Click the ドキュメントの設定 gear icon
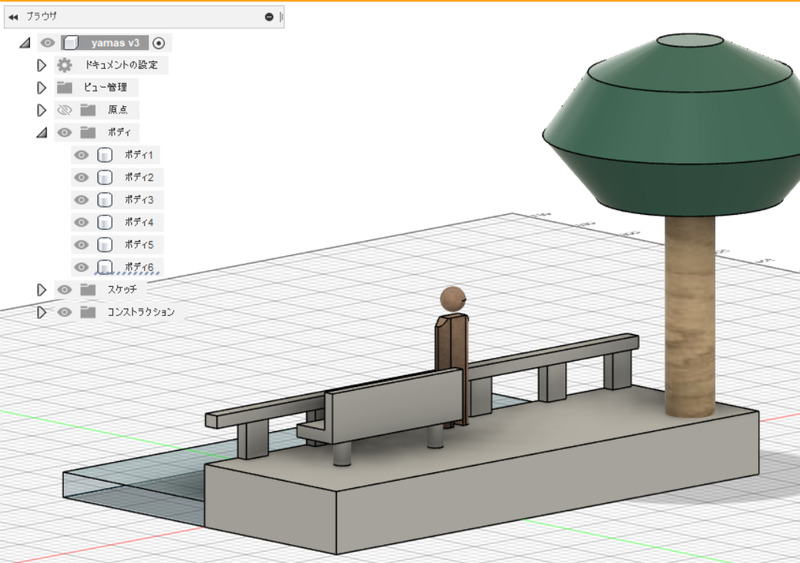Image resolution: width=800 pixels, height=563 pixels. tap(65, 65)
